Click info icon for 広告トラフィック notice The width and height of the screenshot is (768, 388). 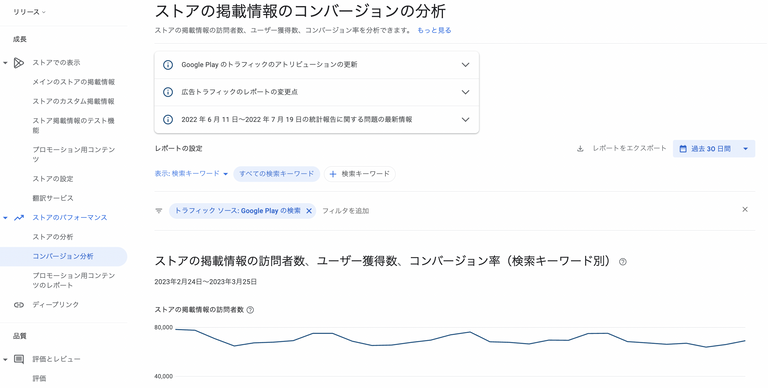coord(168,92)
